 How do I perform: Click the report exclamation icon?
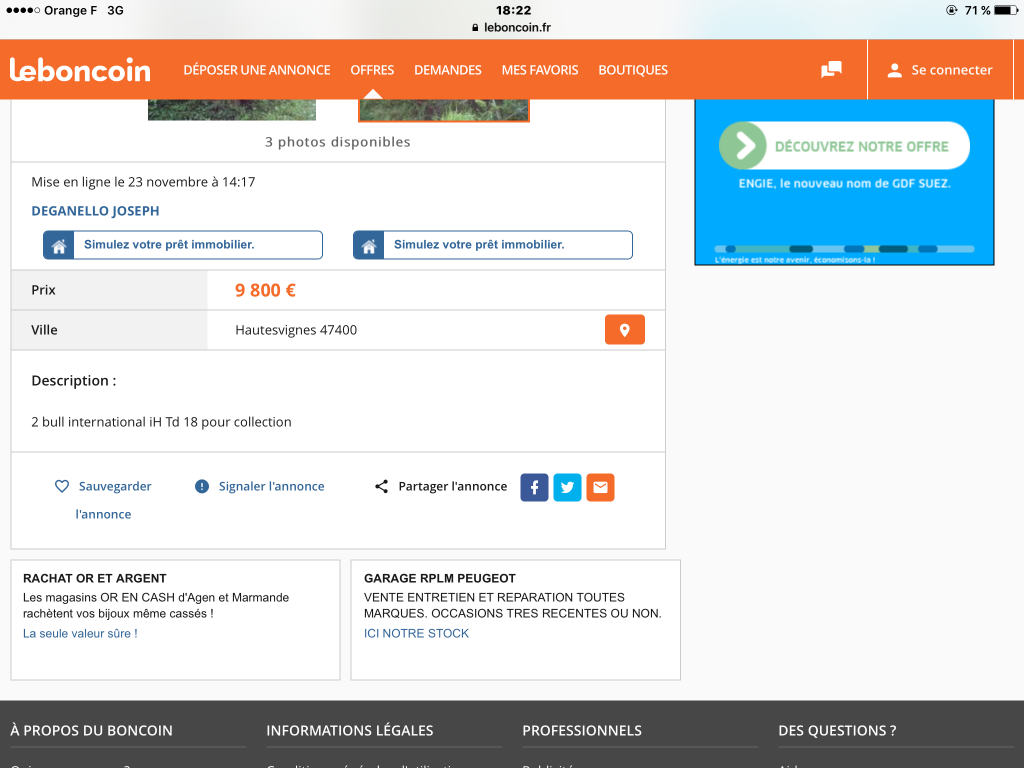pyautogui.click(x=202, y=487)
